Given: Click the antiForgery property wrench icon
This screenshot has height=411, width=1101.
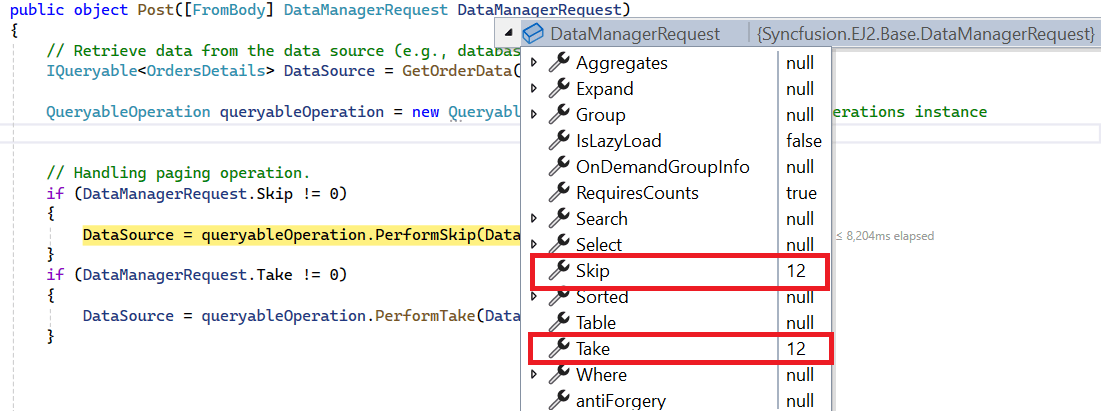Looking at the screenshot, I should tap(559, 401).
